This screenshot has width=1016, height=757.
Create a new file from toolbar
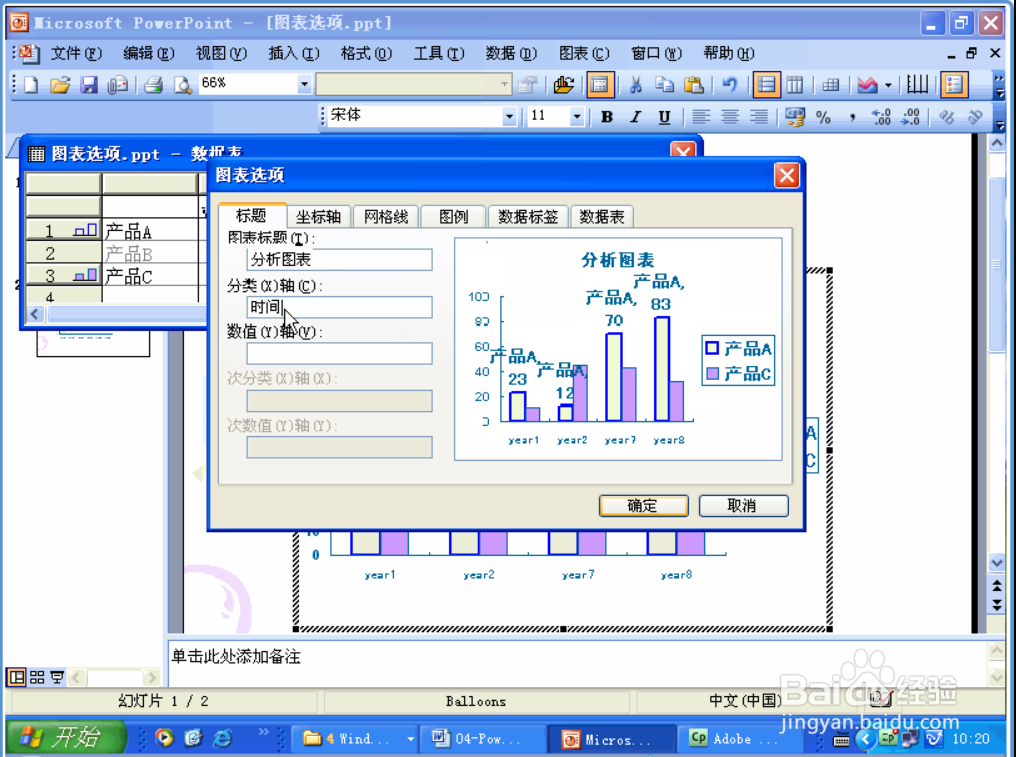[31, 85]
